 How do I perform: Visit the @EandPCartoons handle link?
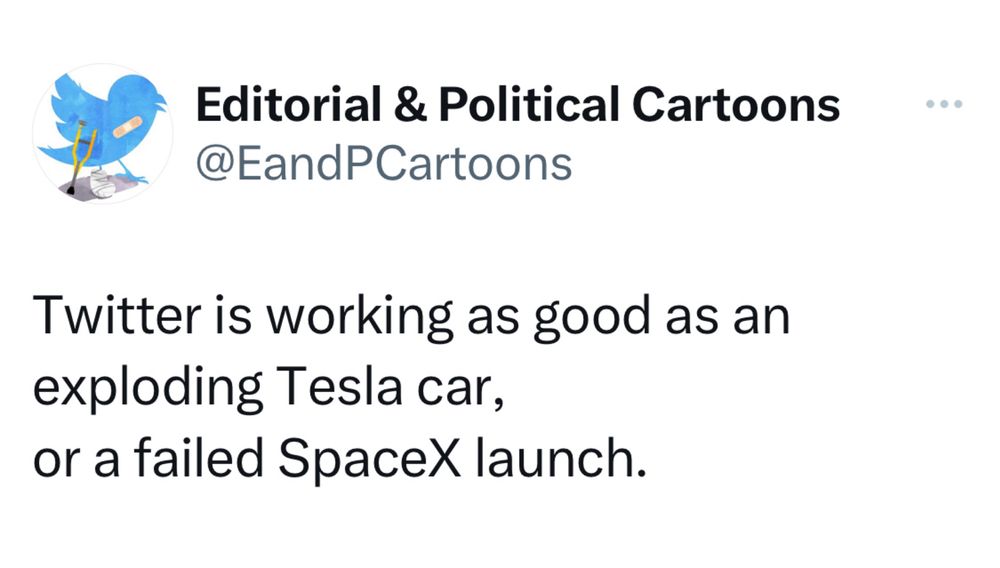point(383,162)
